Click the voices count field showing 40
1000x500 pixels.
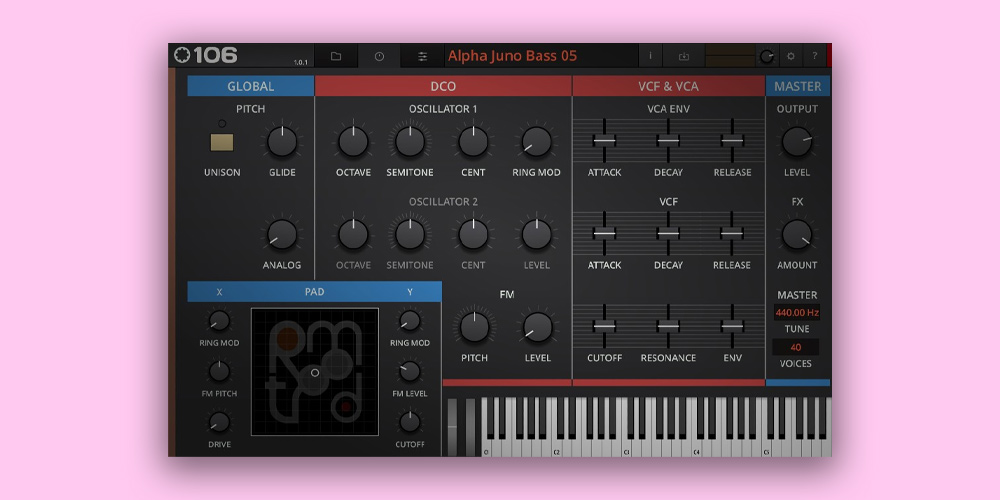coord(796,348)
